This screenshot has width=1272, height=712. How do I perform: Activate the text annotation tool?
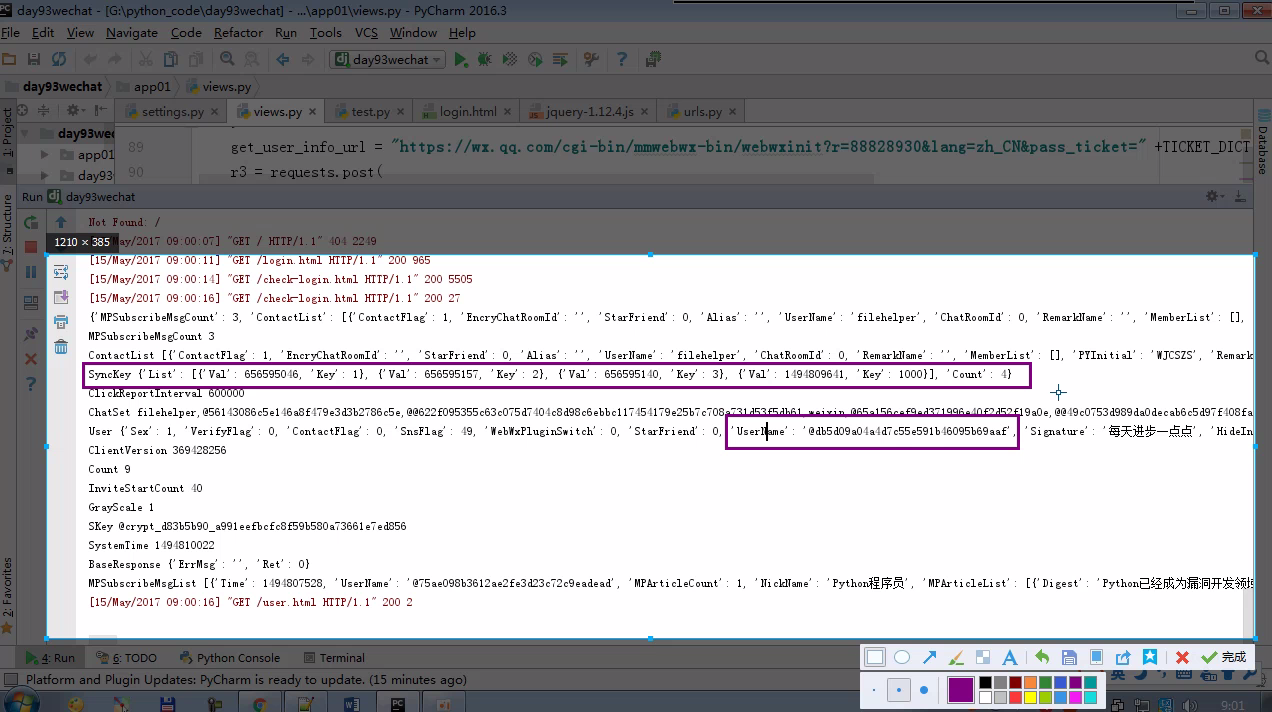pos(1010,657)
